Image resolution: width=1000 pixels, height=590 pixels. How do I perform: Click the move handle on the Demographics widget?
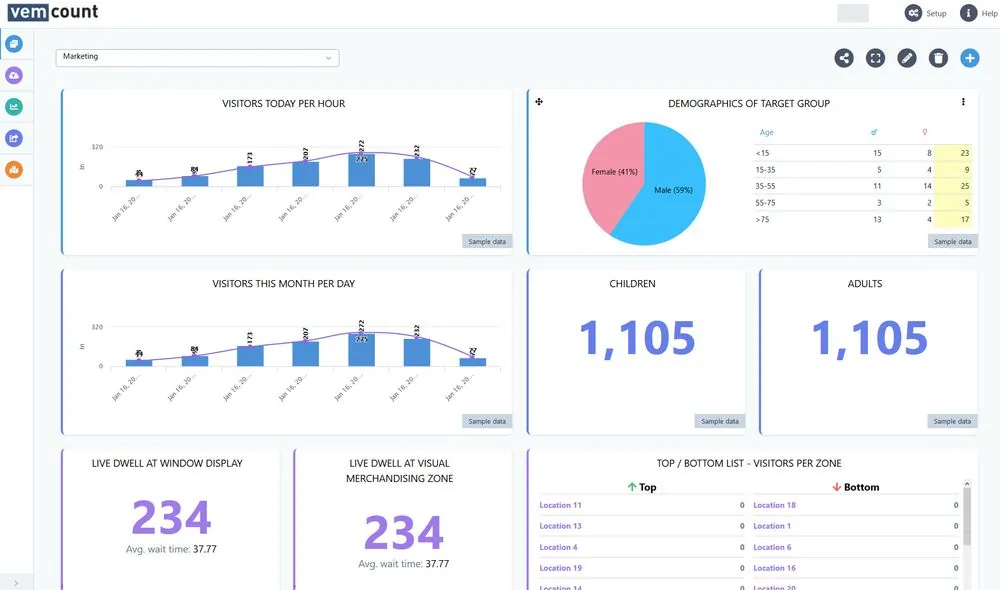(x=539, y=101)
